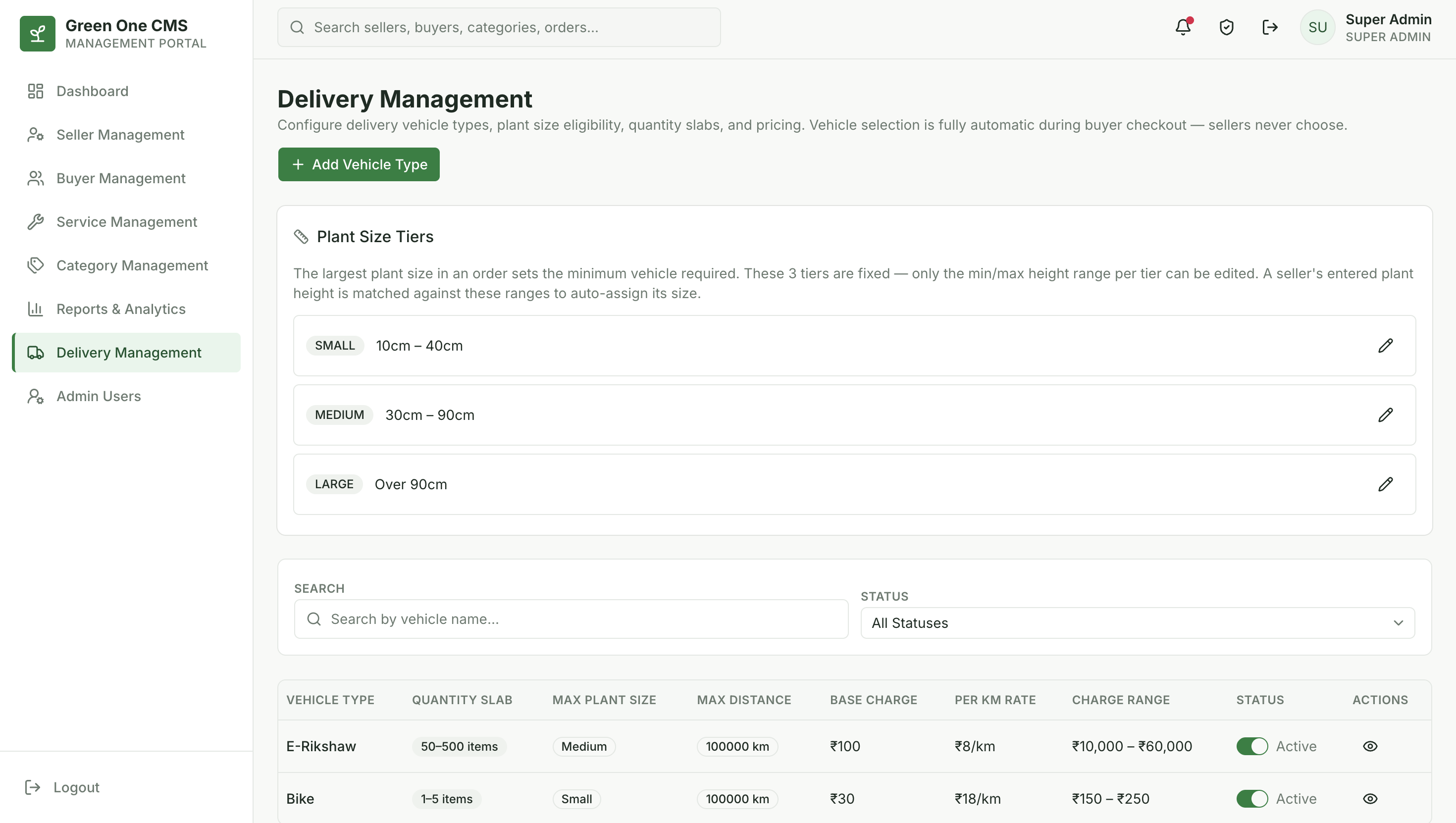This screenshot has width=1456, height=823.
Task: Click the SMALL tier badge
Action: 335,345
